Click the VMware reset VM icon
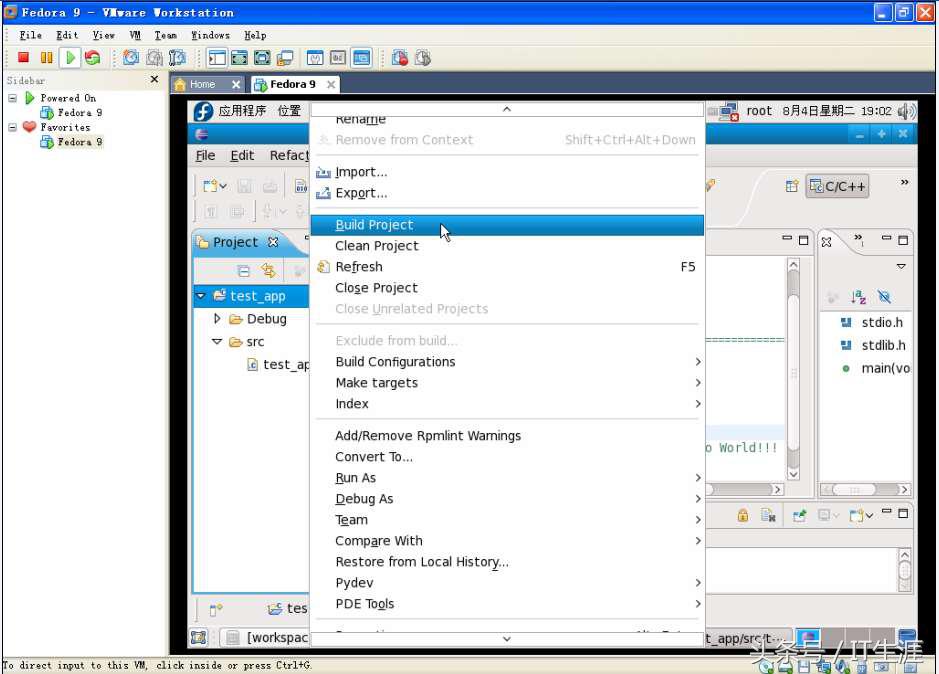This screenshot has width=939, height=674. click(x=92, y=58)
